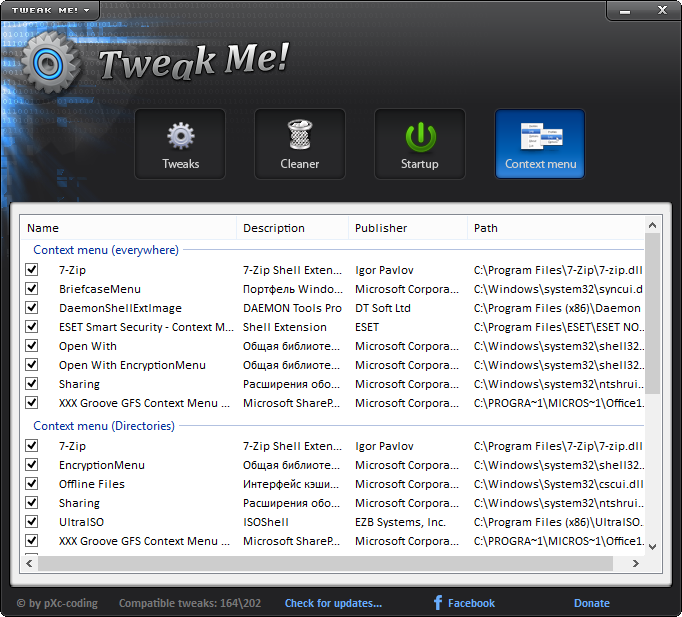The width and height of the screenshot is (682, 617).
Task: Close the Tweak Me! window
Action: pos(662,10)
